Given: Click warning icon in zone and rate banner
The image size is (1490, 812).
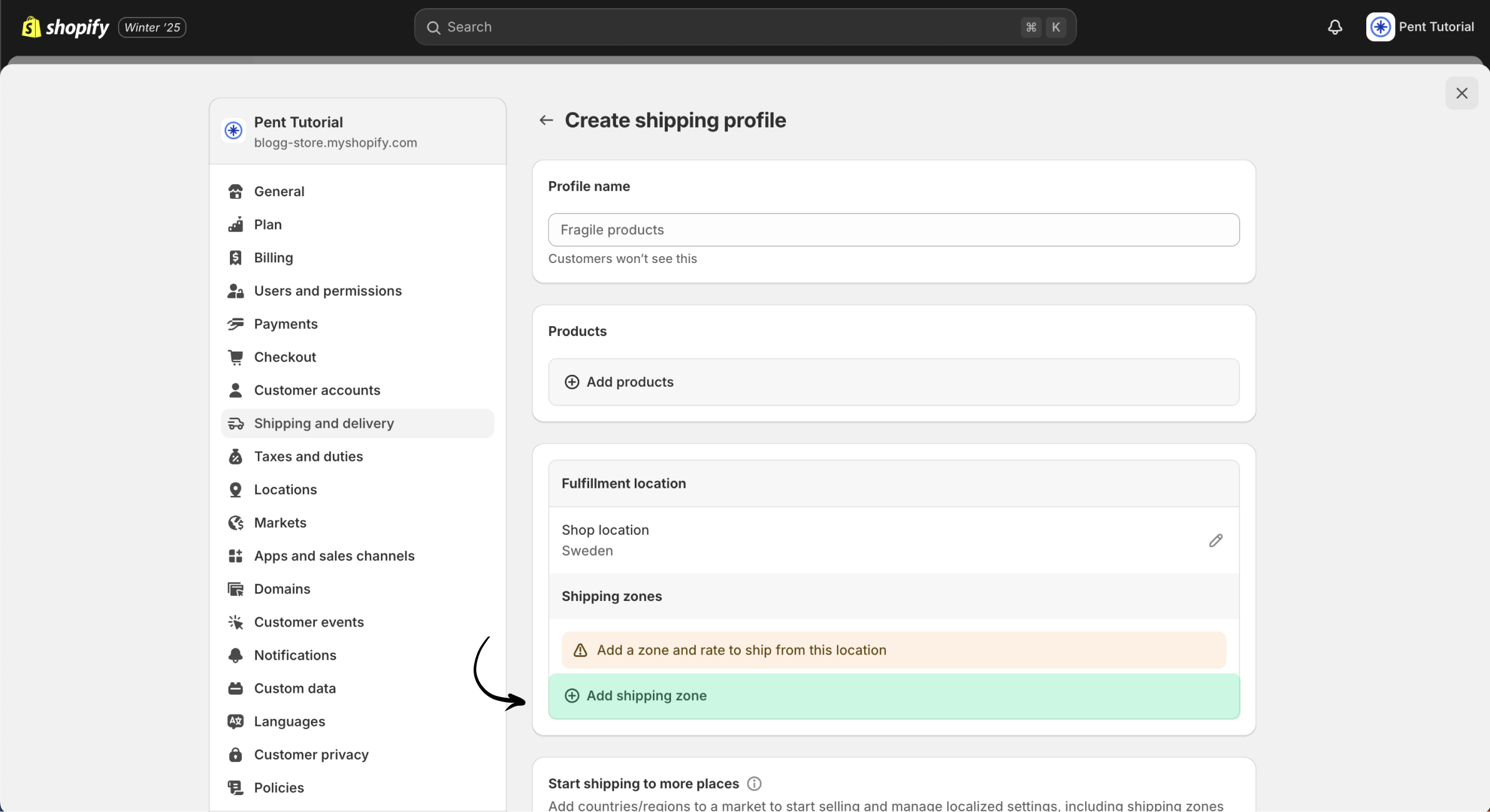Looking at the screenshot, I should (x=580, y=650).
